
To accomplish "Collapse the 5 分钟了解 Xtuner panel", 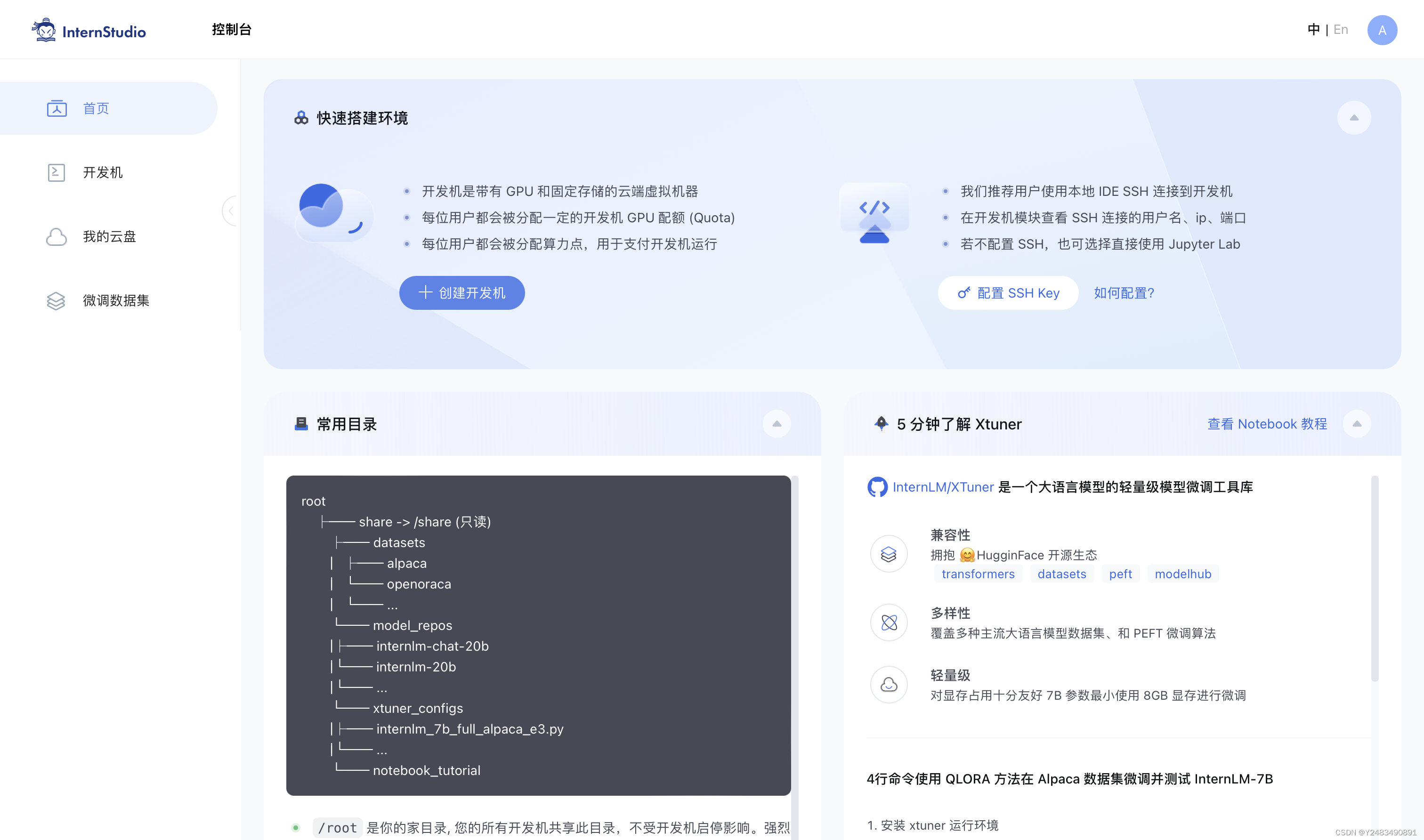I will pos(1357,423).
